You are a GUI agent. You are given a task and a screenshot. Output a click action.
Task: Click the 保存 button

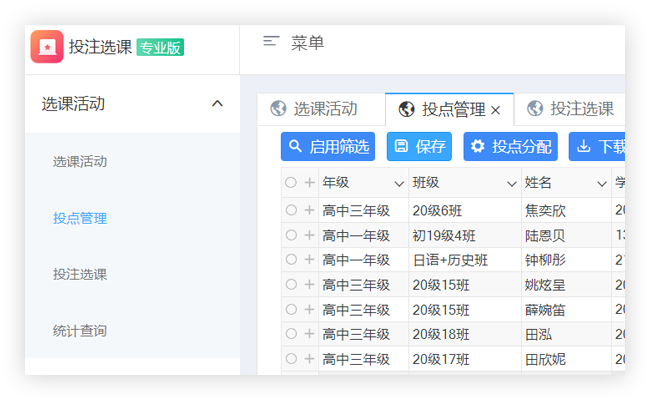pyautogui.click(x=419, y=146)
